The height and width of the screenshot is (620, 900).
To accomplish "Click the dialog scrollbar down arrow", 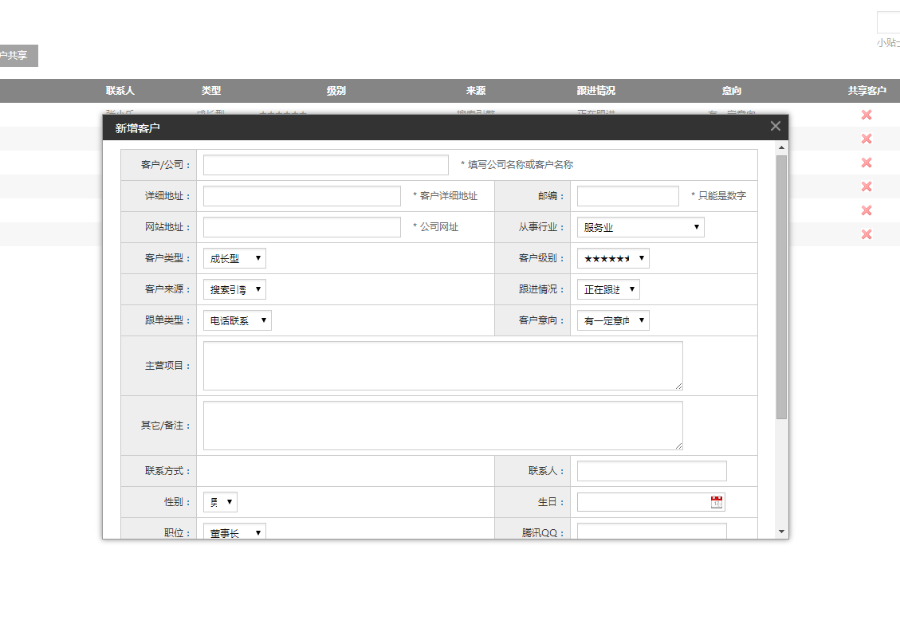I will [x=781, y=532].
